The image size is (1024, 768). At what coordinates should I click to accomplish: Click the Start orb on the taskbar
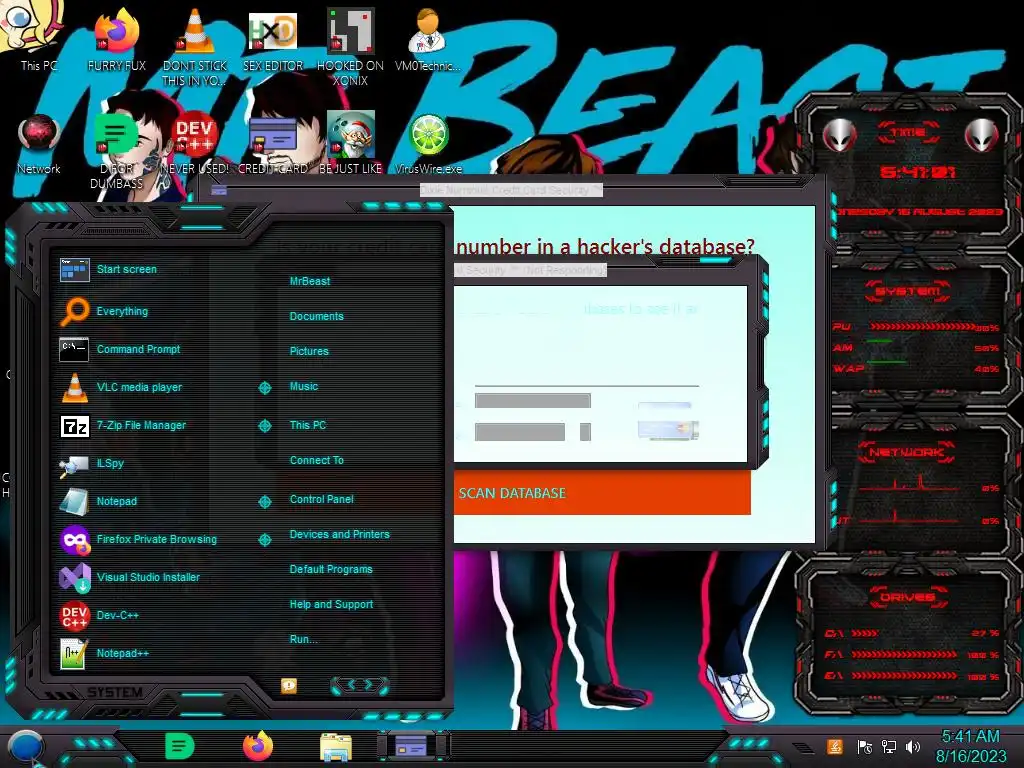(x=26, y=748)
